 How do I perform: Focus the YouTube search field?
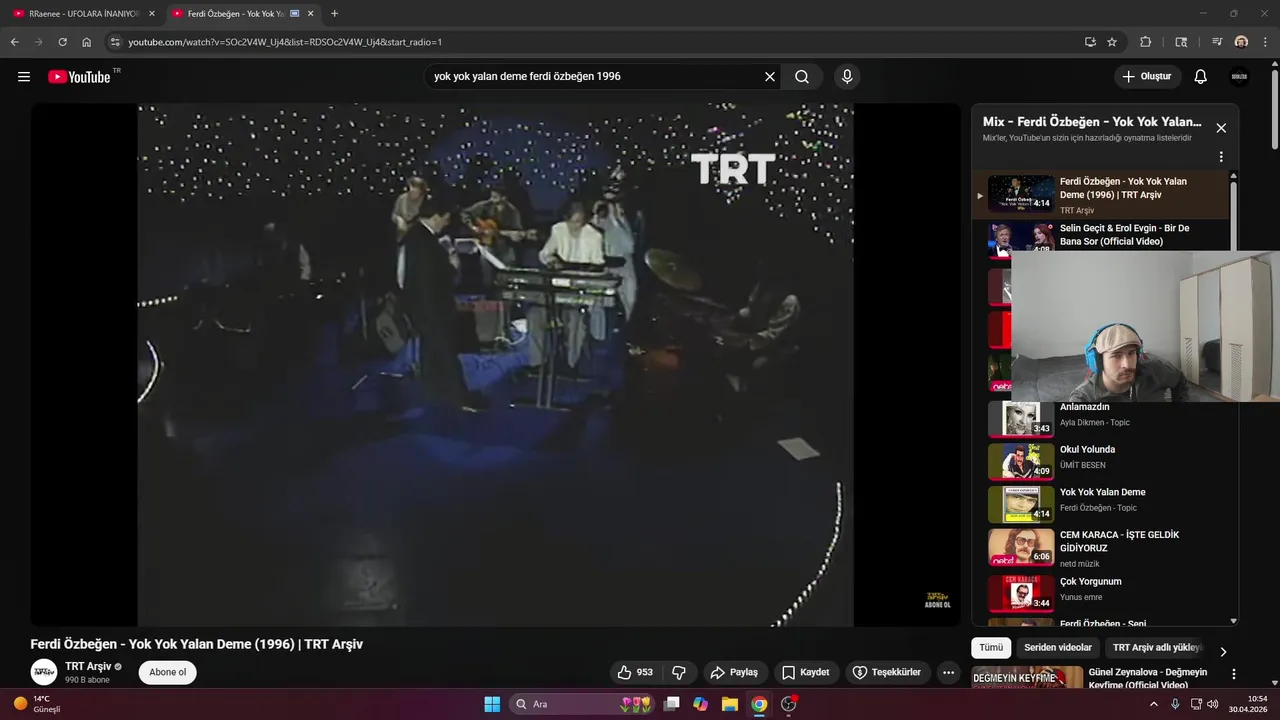(595, 77)
